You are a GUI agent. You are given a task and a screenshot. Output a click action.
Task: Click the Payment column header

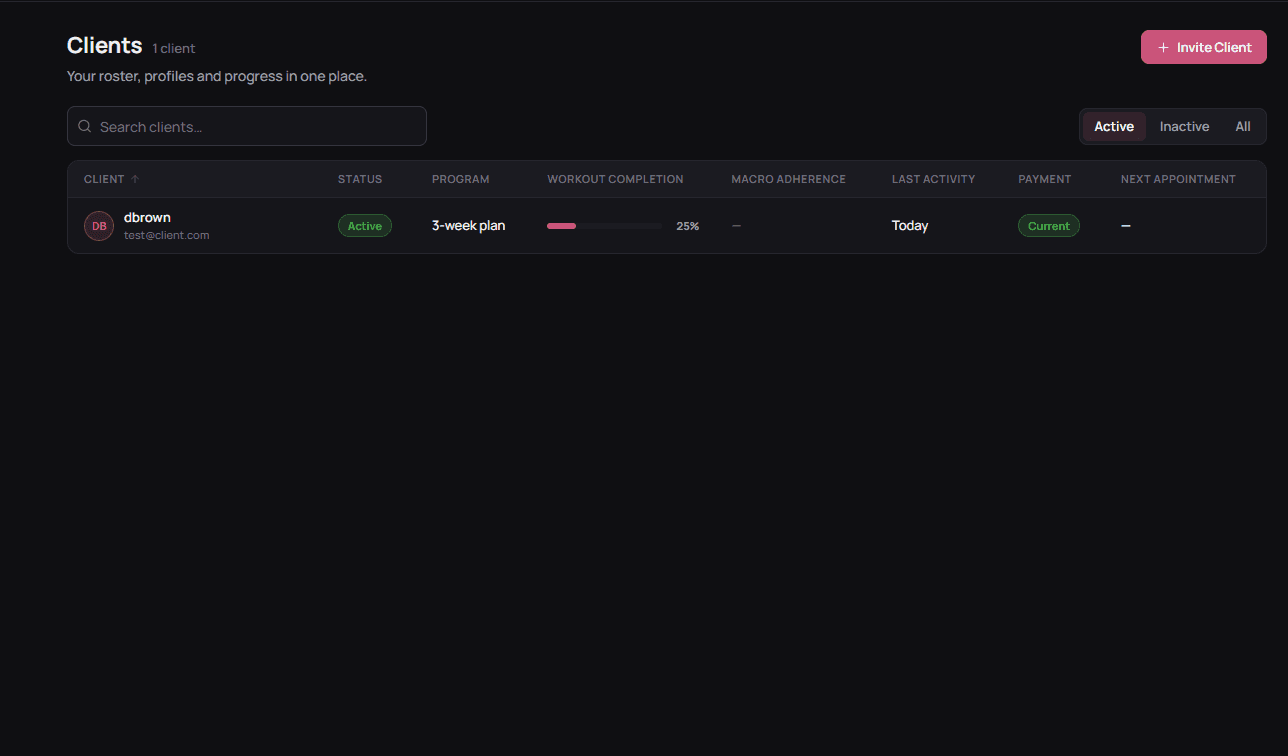1045,180
